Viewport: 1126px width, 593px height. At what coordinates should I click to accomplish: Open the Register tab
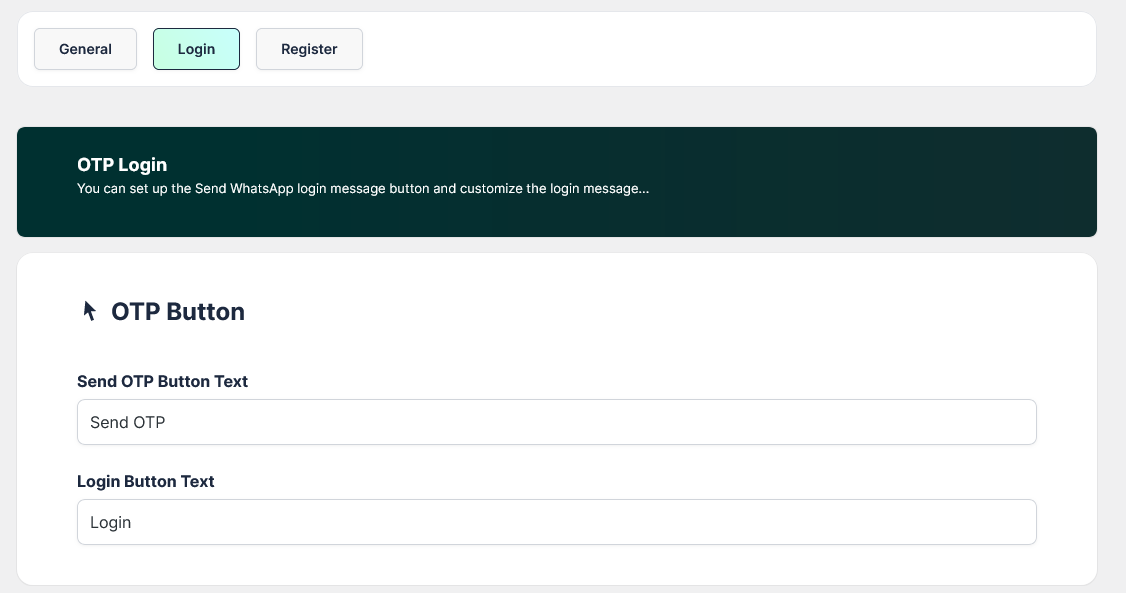(309, 49)
